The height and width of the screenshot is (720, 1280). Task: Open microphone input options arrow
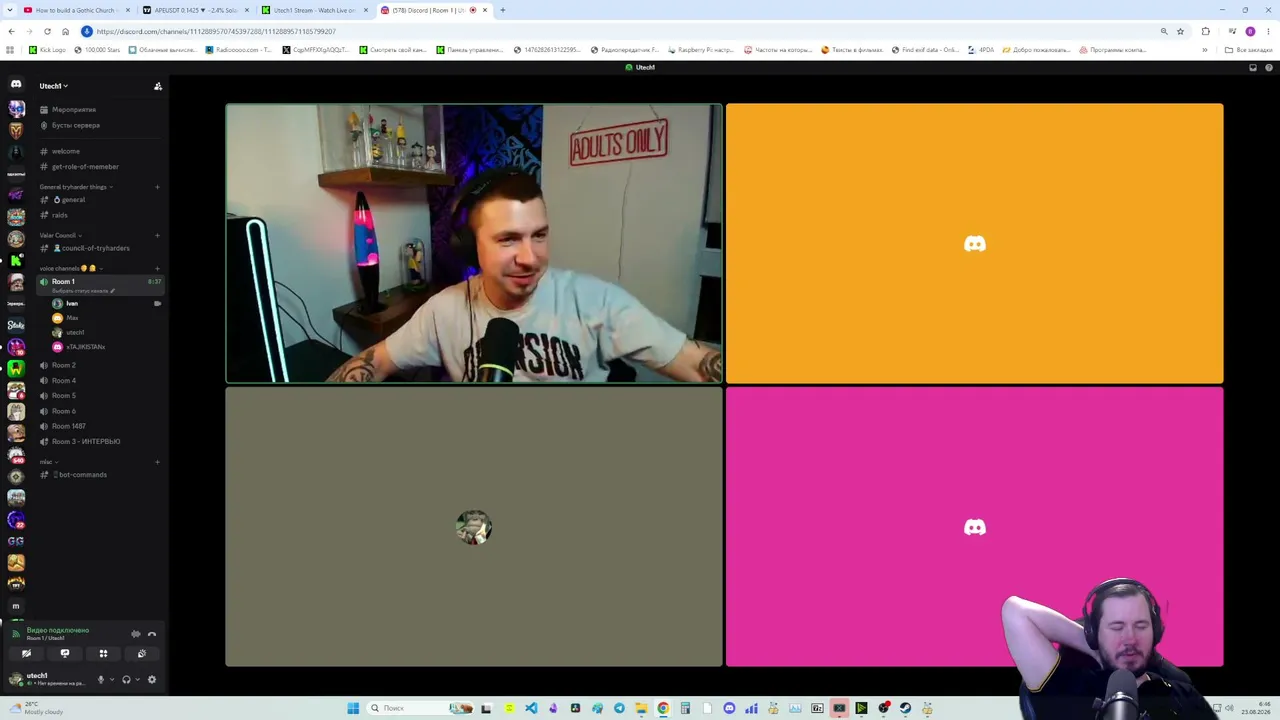pos(111,680)
